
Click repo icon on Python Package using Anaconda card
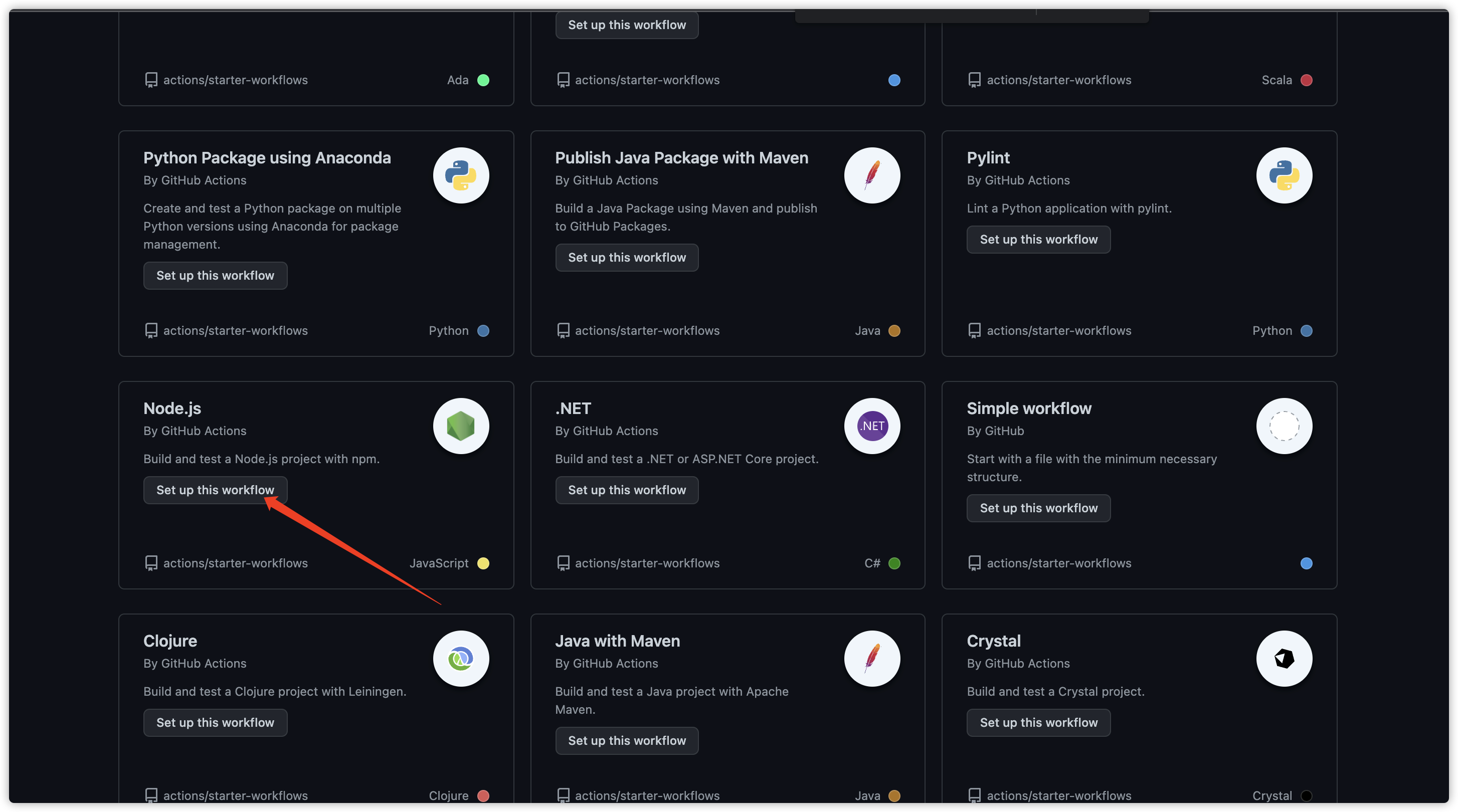[151, 331]
